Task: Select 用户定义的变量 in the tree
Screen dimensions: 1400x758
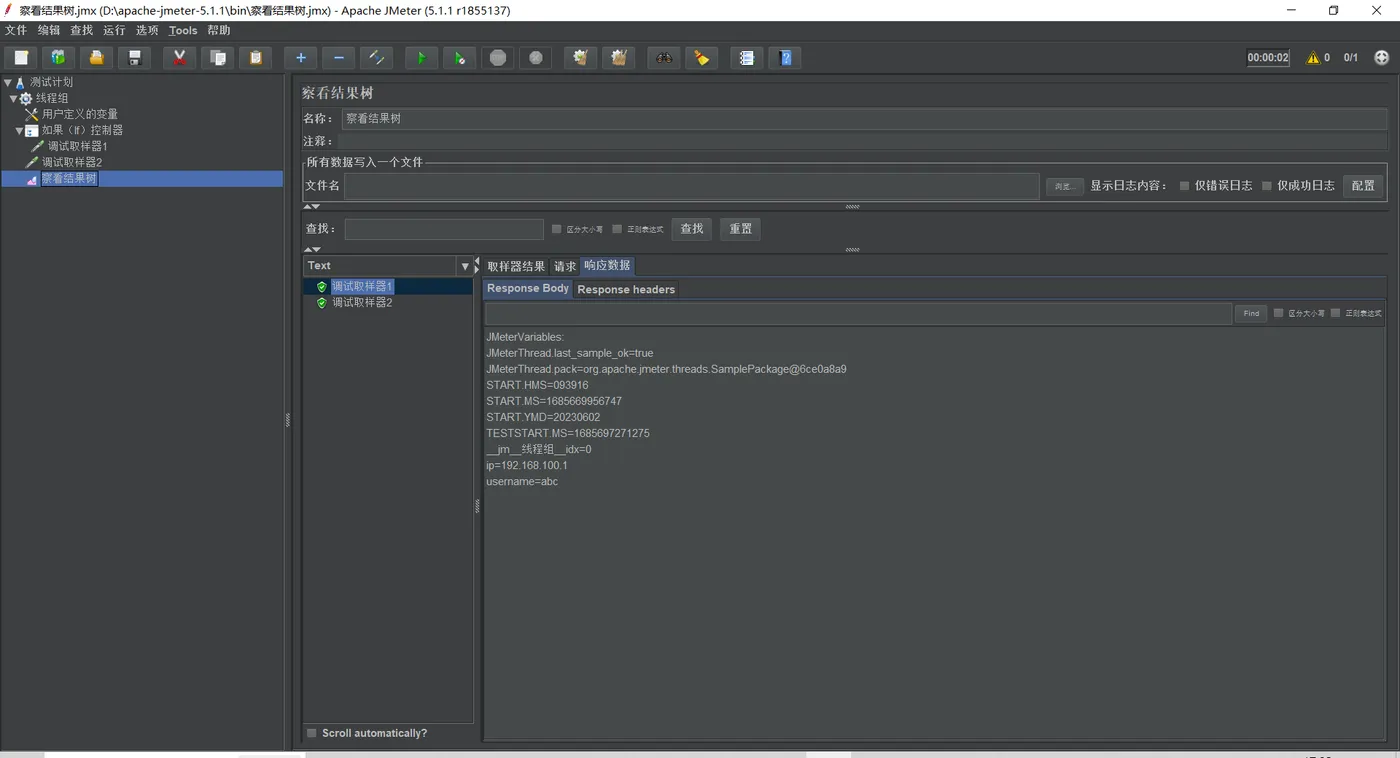Action: tap(80, 115)
